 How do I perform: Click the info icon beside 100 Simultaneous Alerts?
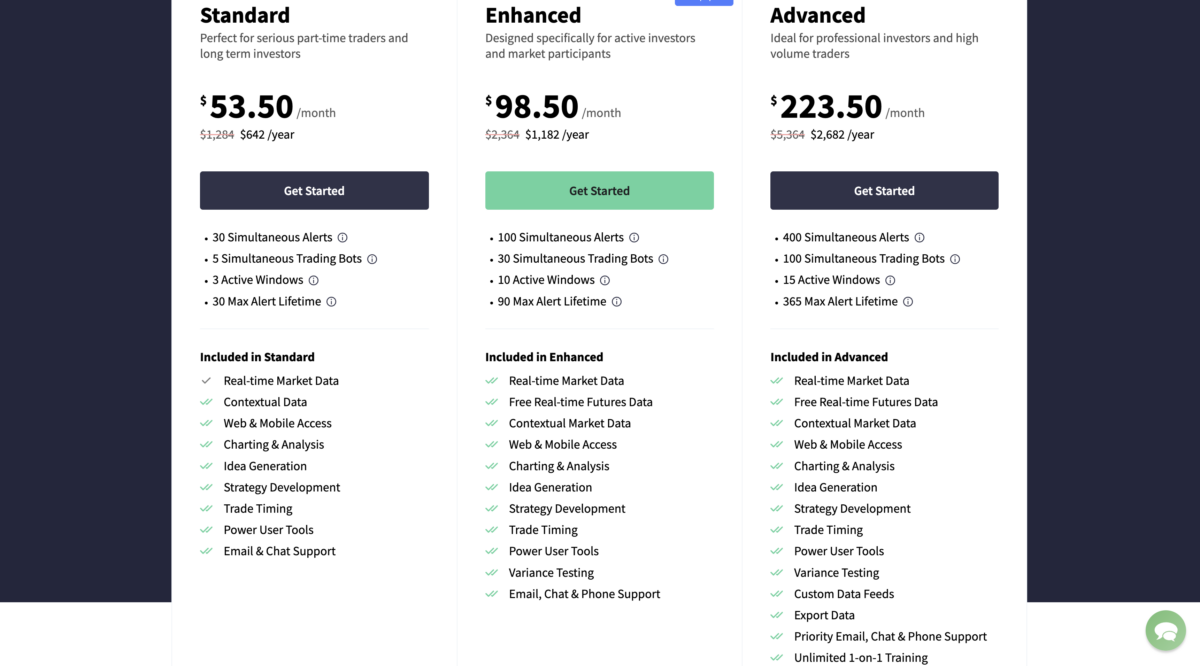pyautogui.click(x=634, y=237)
